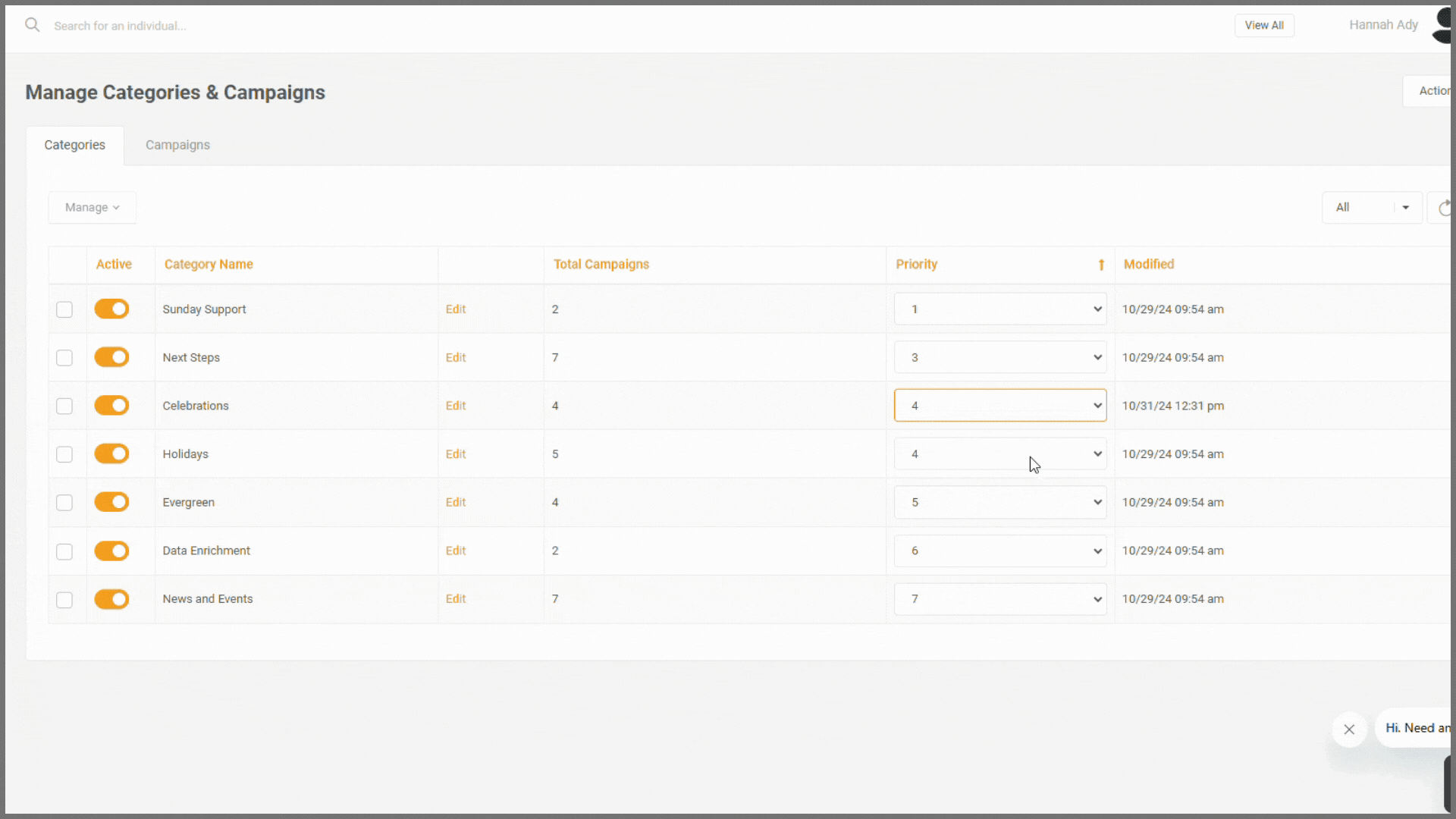Screen dimensions: 1456x819
Task: Switch to the Campaigns tab
Action: 177,145
